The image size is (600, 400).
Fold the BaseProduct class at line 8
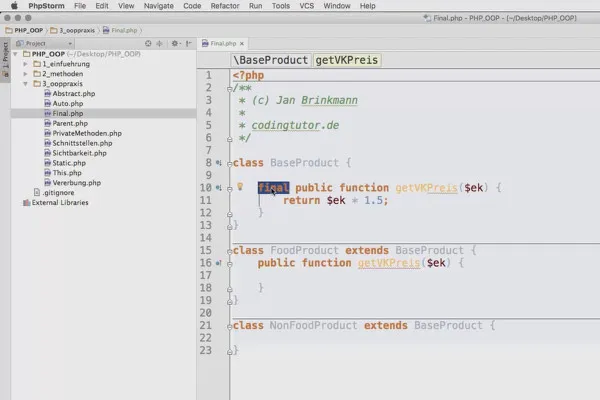pyautogui.click(x=230, y=164)
